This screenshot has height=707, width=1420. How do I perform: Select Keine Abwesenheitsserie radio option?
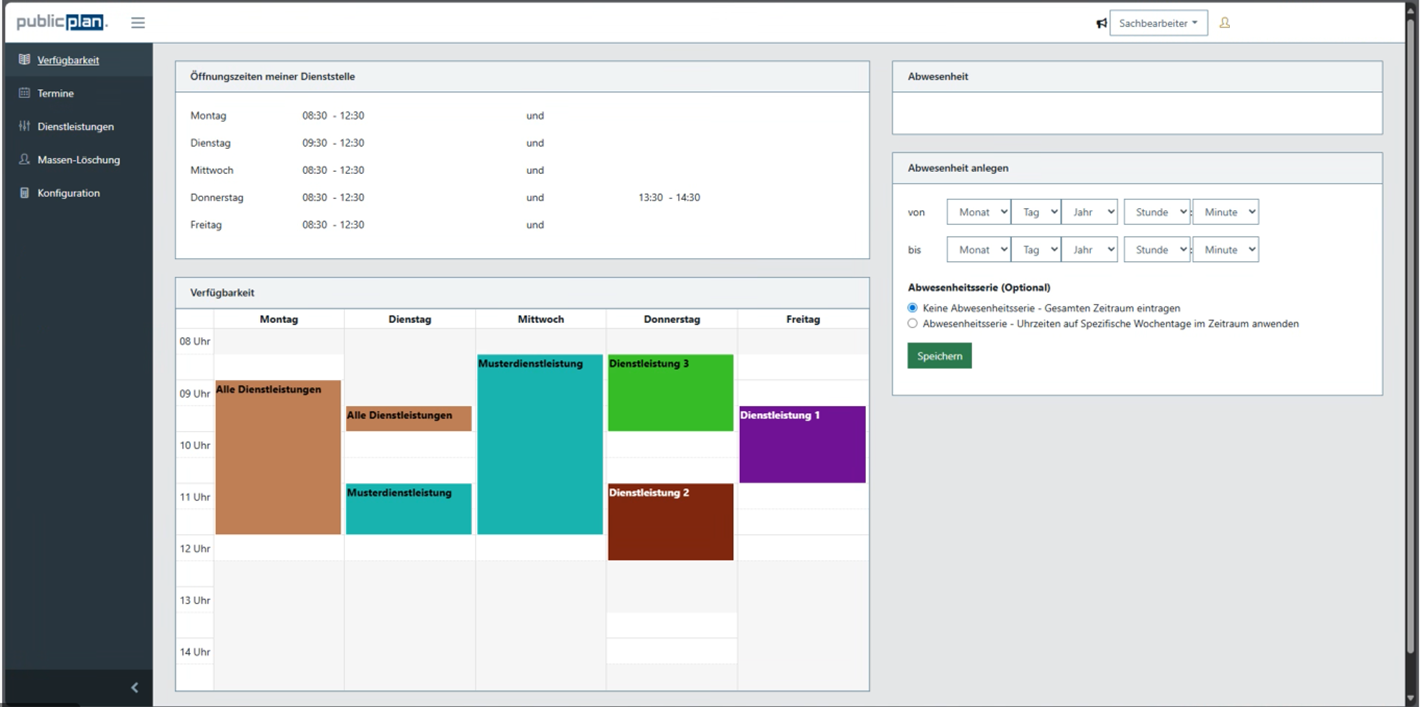(912, 308)
